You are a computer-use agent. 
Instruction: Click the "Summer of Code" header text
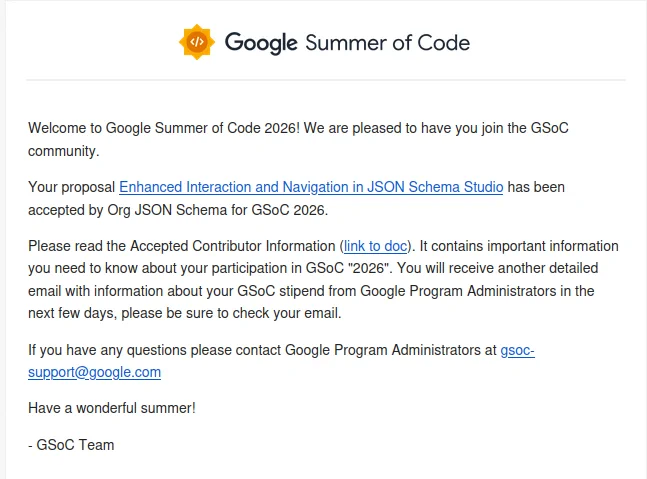(x=387, y=43)
